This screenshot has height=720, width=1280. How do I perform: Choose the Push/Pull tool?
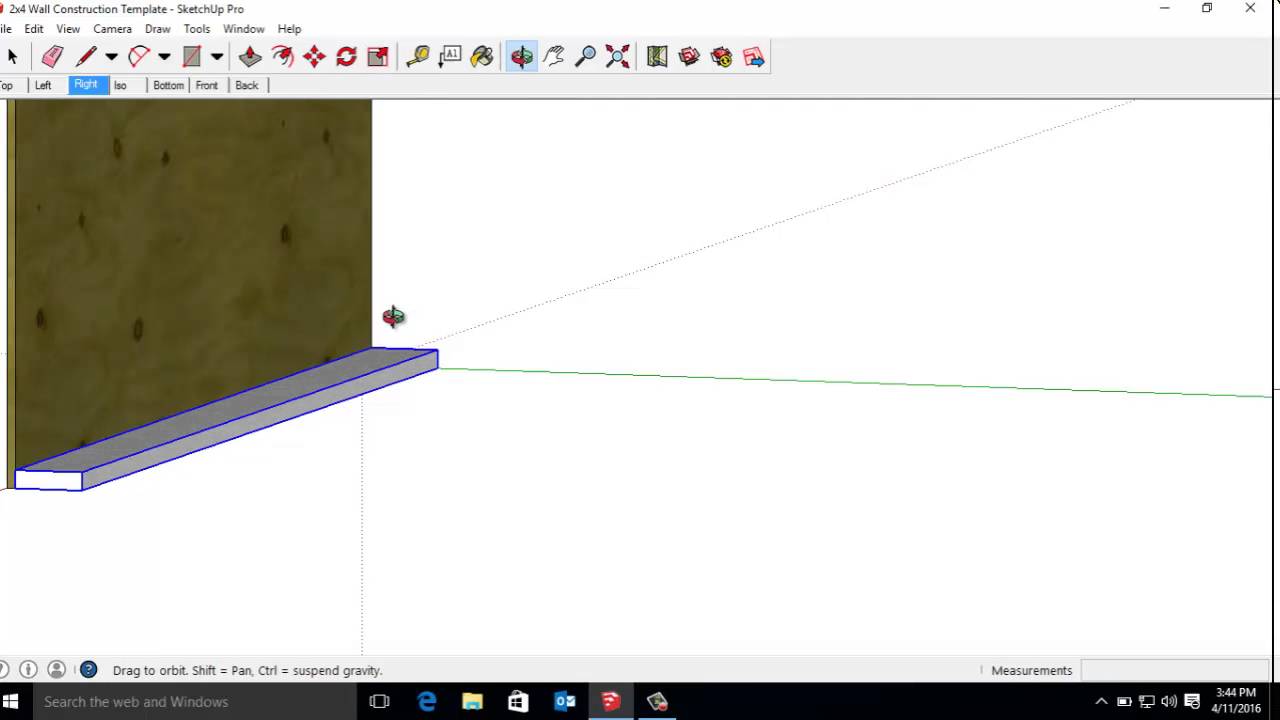[x=250, y=57]
